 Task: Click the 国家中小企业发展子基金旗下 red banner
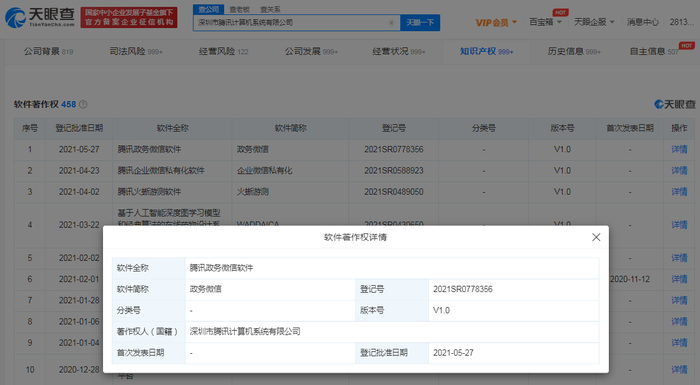click(129, 17)
